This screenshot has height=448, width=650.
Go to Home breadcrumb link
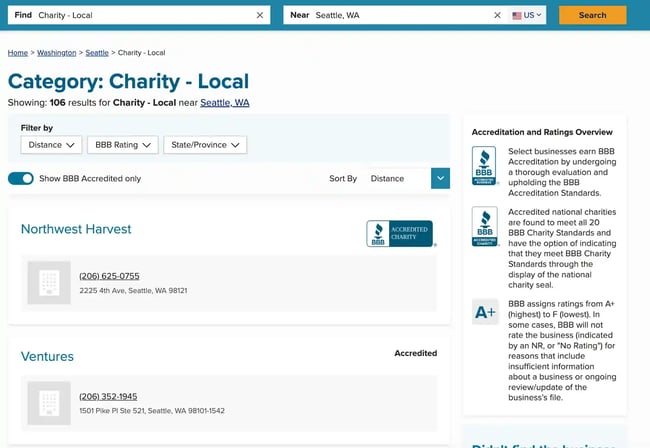tap(18, 53)
